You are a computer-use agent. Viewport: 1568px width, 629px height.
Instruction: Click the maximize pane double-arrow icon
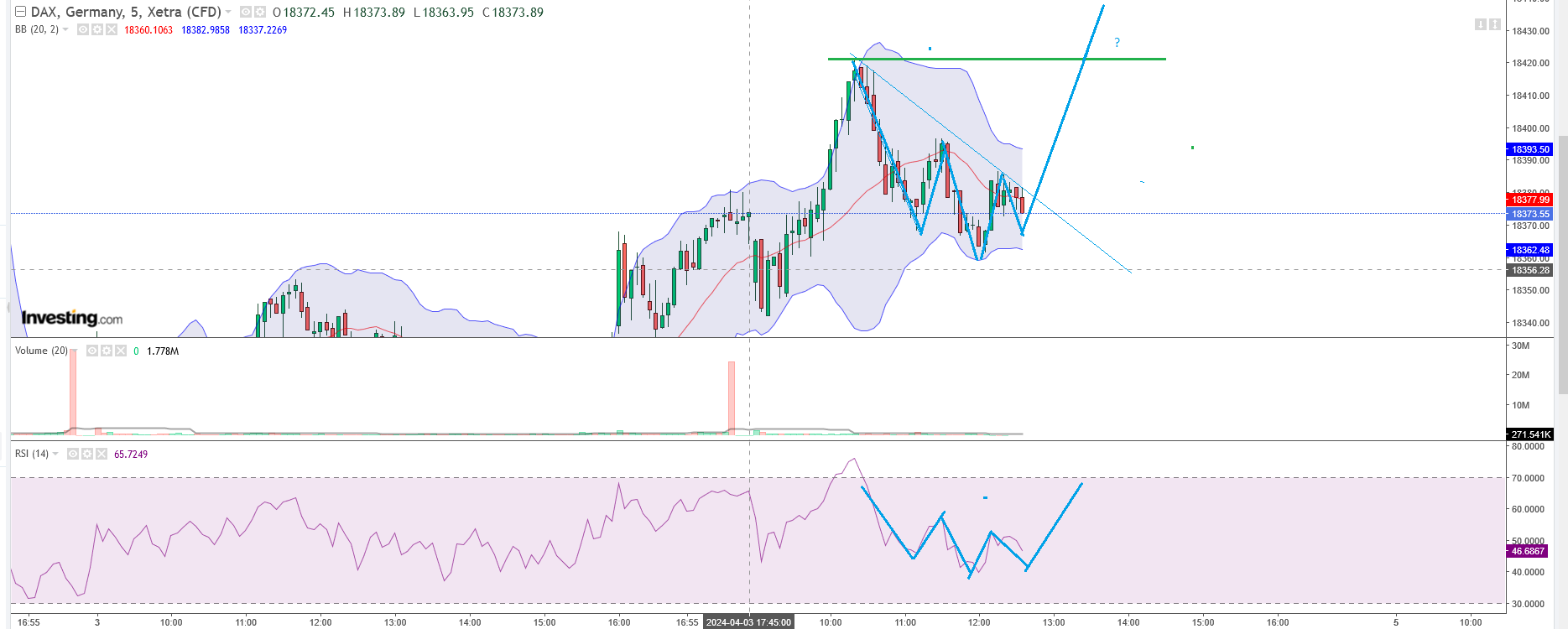tap(1494, 25)
